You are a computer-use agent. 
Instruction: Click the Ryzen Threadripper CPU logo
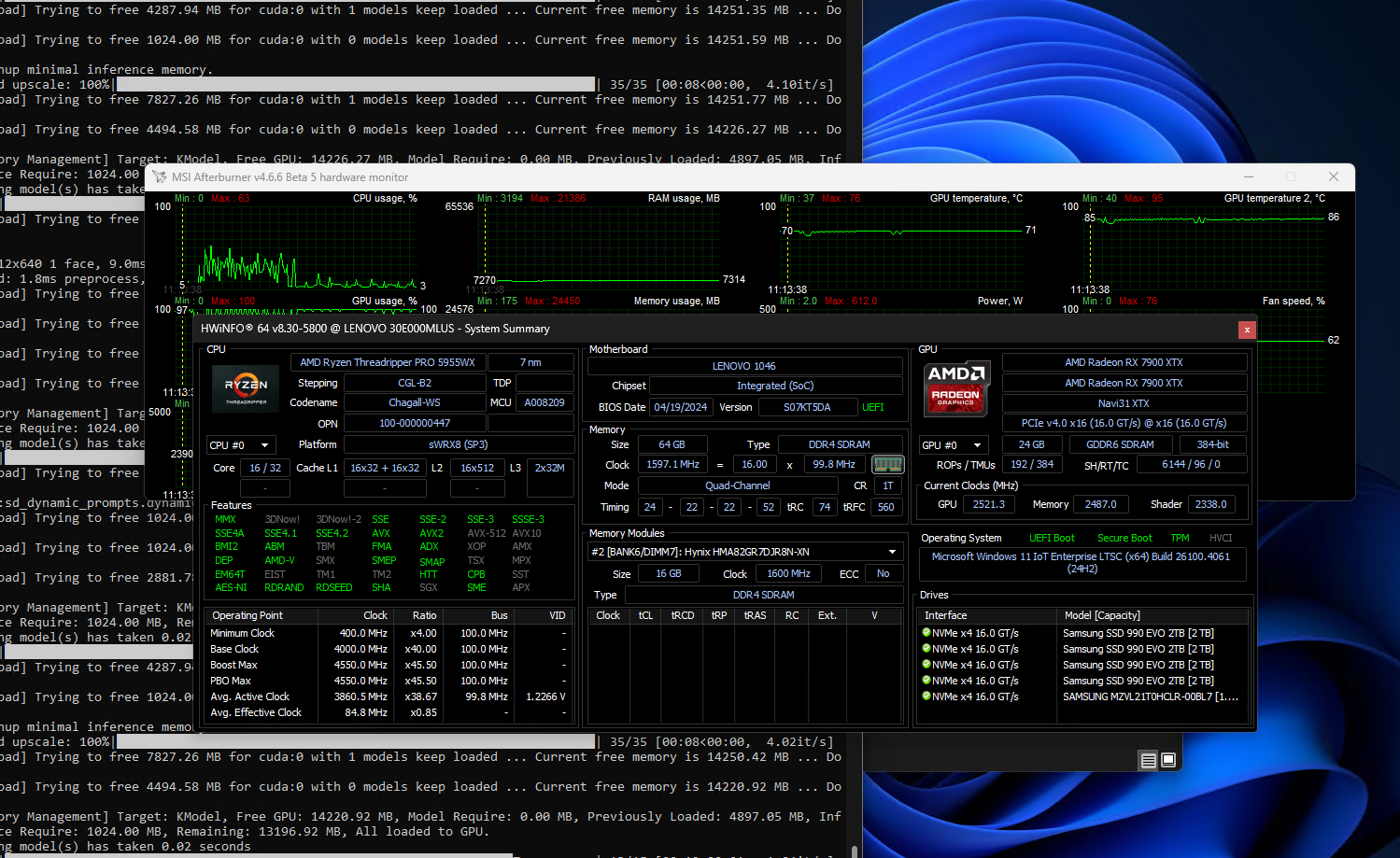point(246,388)
